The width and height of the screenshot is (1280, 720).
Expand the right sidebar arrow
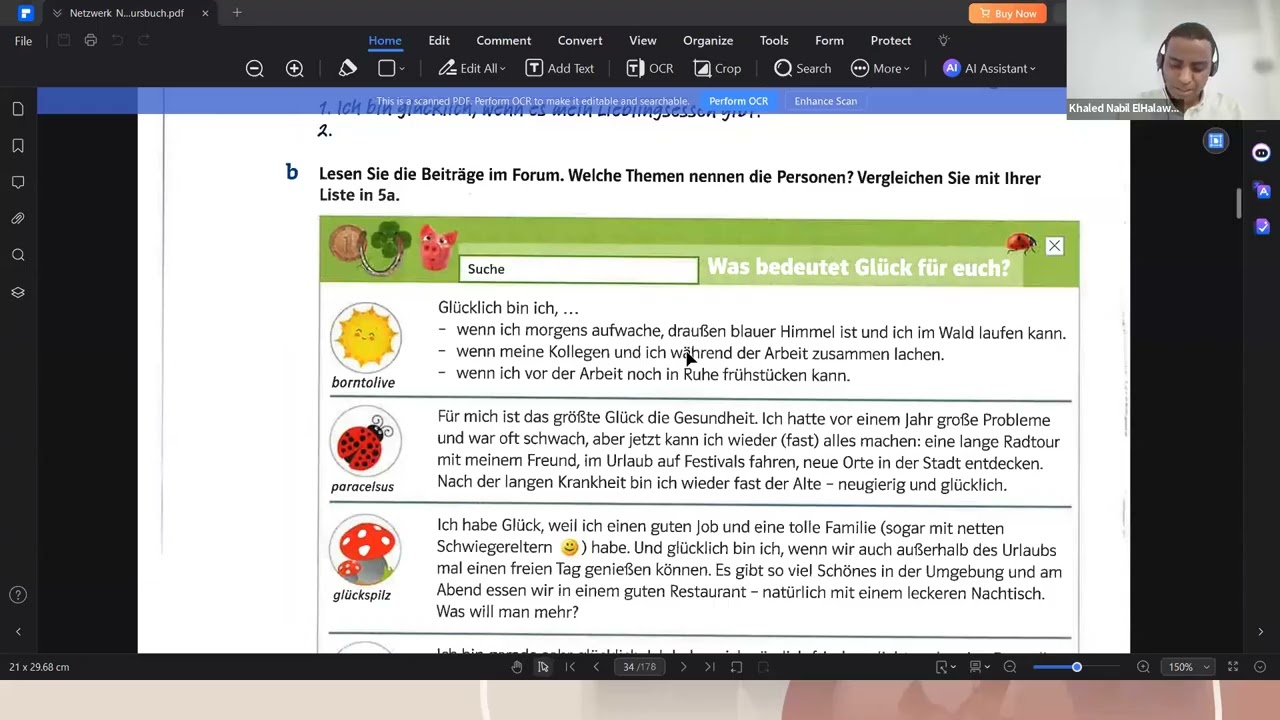point(1260,632)
